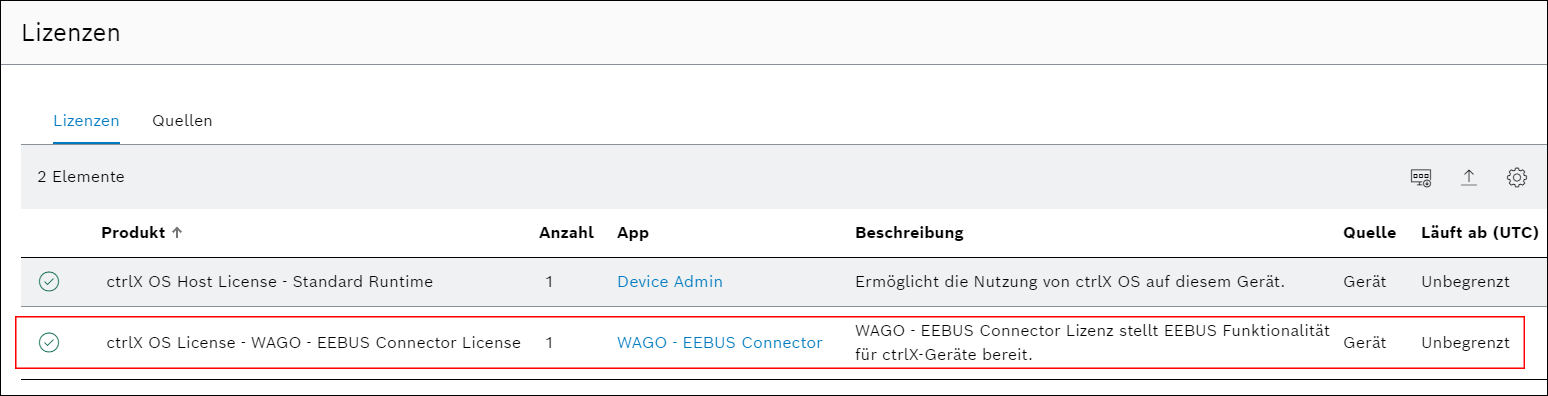Click Unbegrenzt in the Standard Runtime row
This screenshot has width=1548, height=396.
(1465, 282)
